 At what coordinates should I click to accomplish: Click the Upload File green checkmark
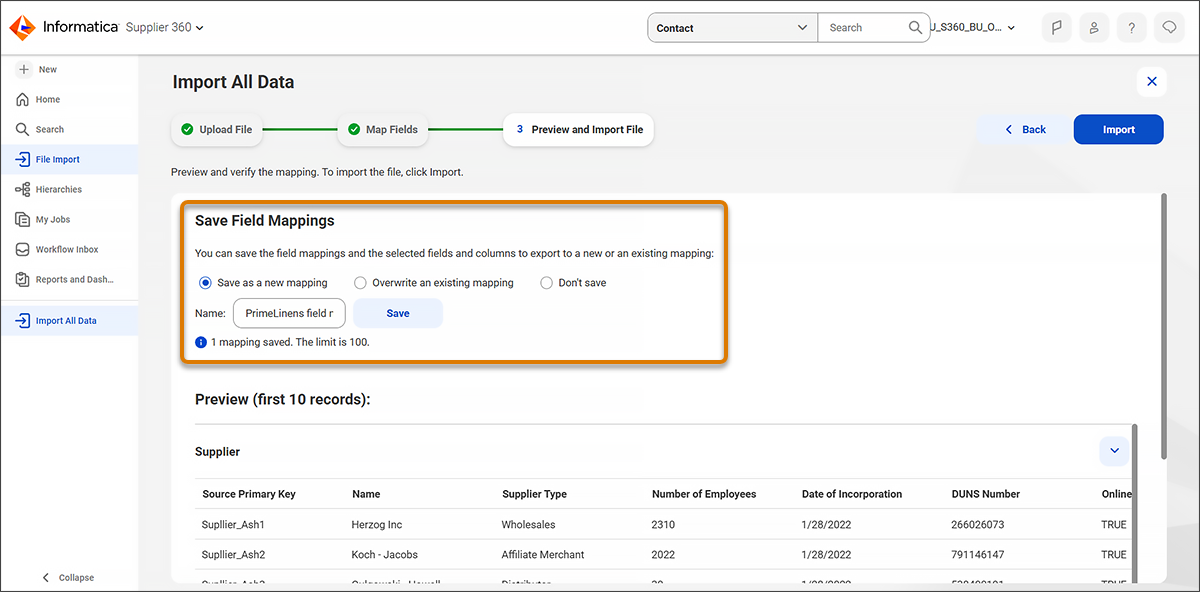(x=187, y=129)
